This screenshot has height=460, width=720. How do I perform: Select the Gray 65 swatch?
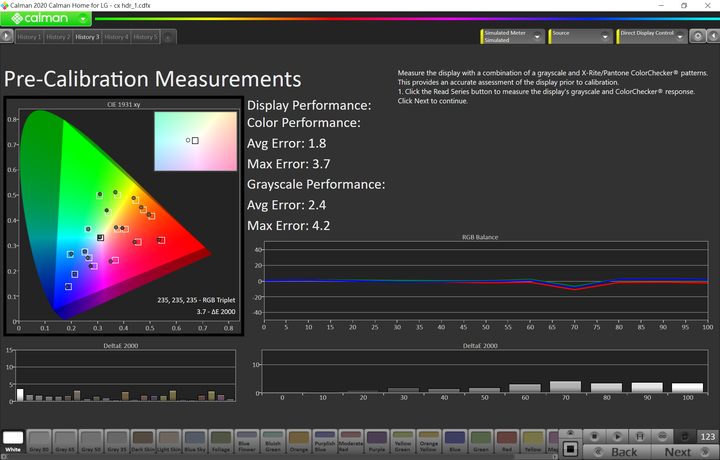(x=65, y=441)
